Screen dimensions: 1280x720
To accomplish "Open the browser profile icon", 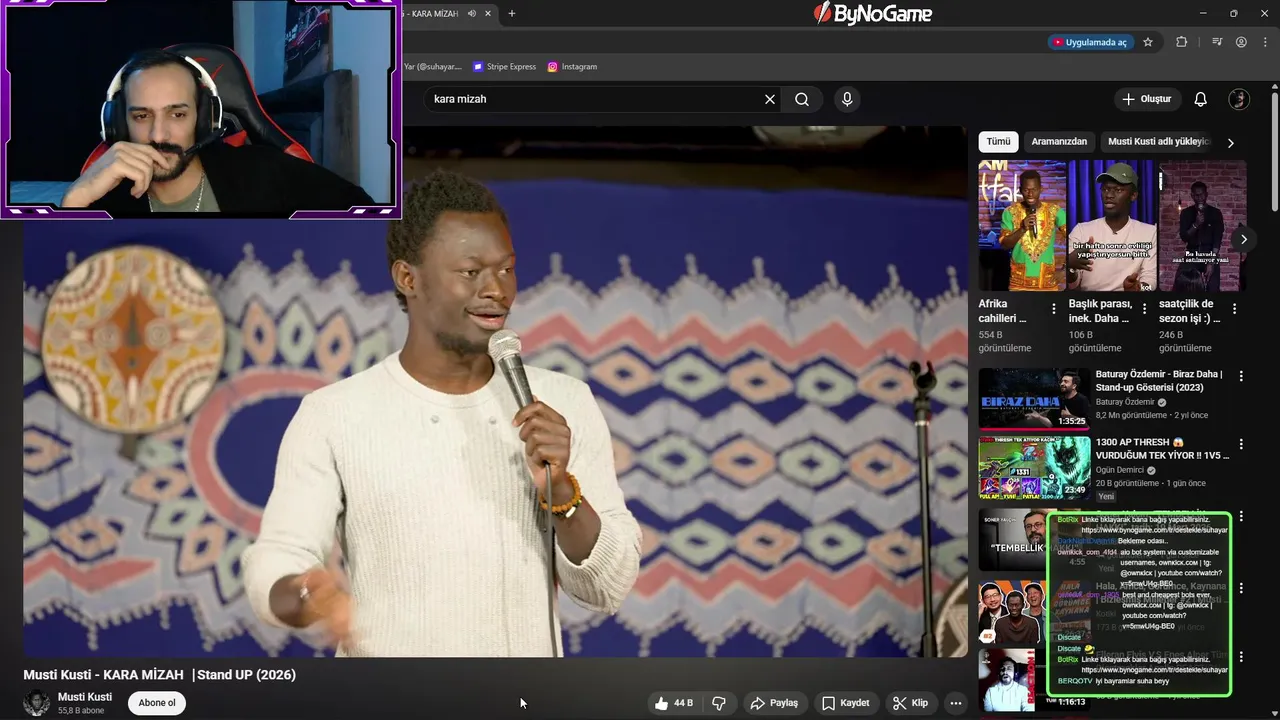I will 1241,42.
